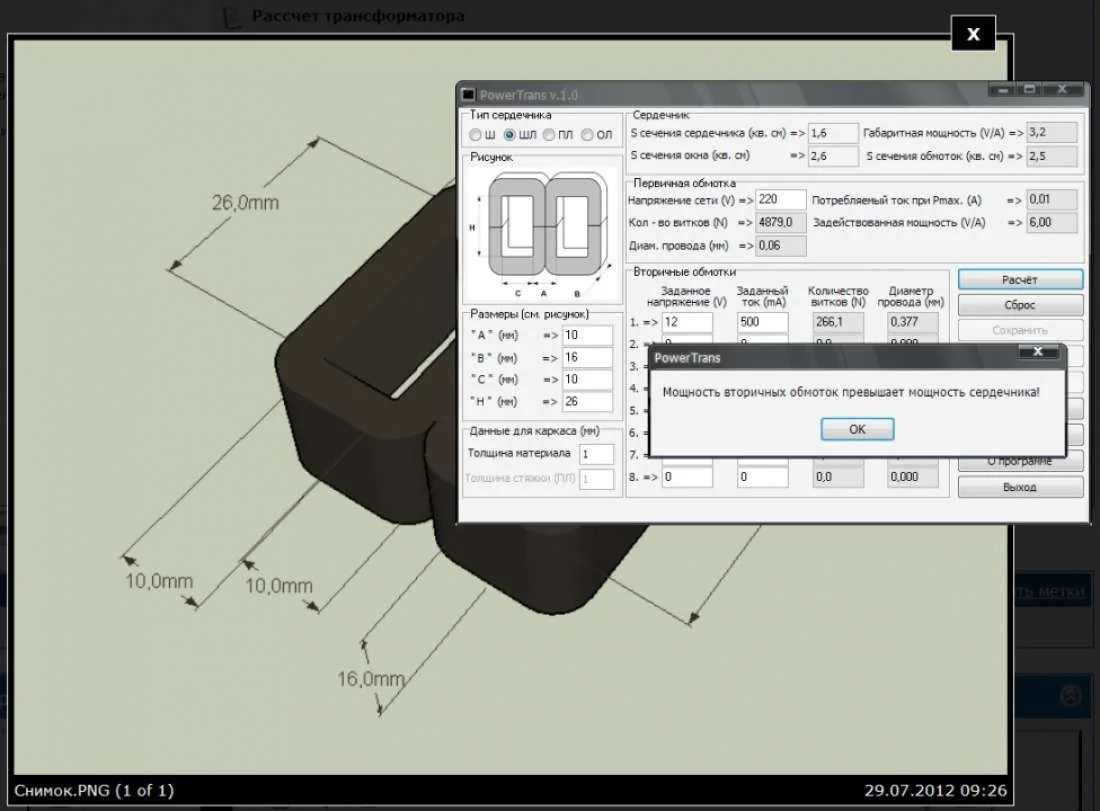The height and width of the screenshot is (811, 1100).
Task: Click the PowerTrans title bar app icon
Action: (x=468, y=95)
